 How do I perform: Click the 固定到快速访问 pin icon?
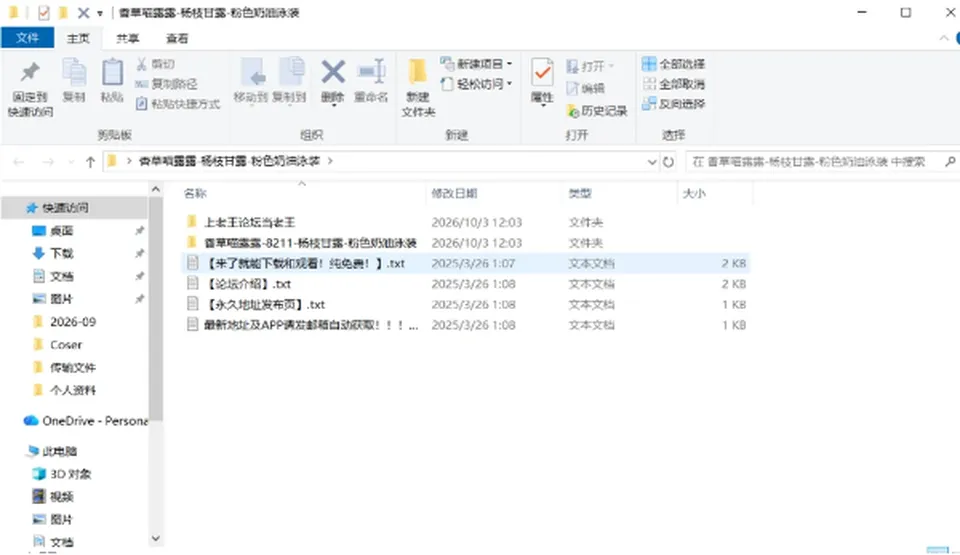30,72
